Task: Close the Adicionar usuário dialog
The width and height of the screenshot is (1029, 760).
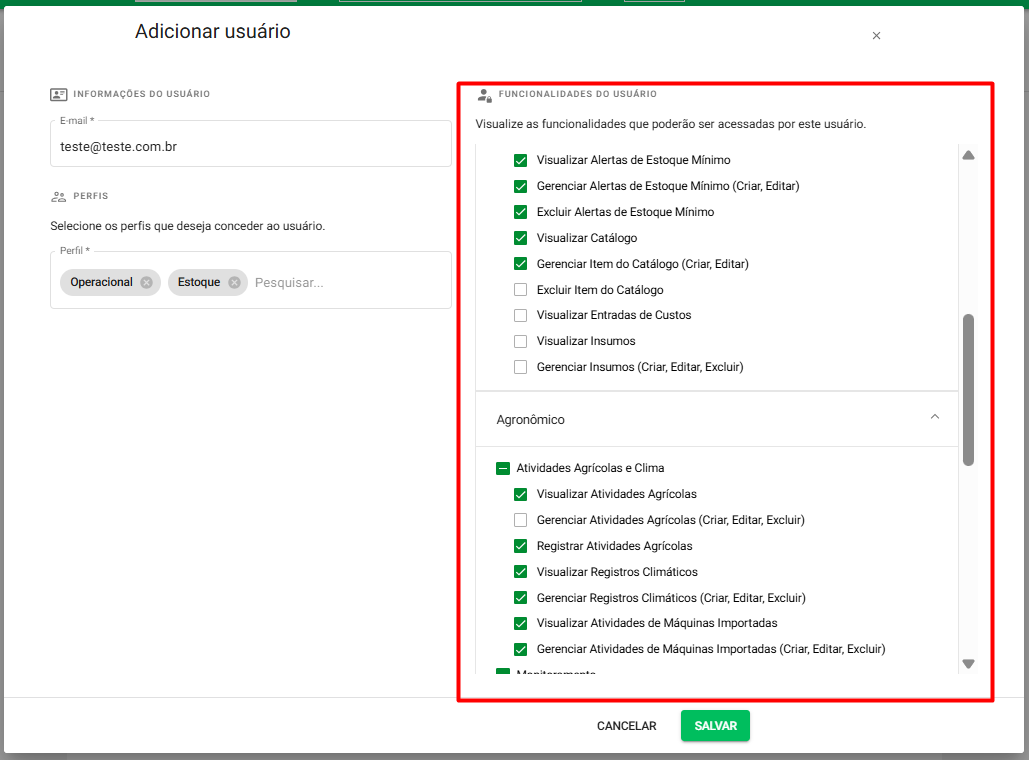Action: point(876,36)
